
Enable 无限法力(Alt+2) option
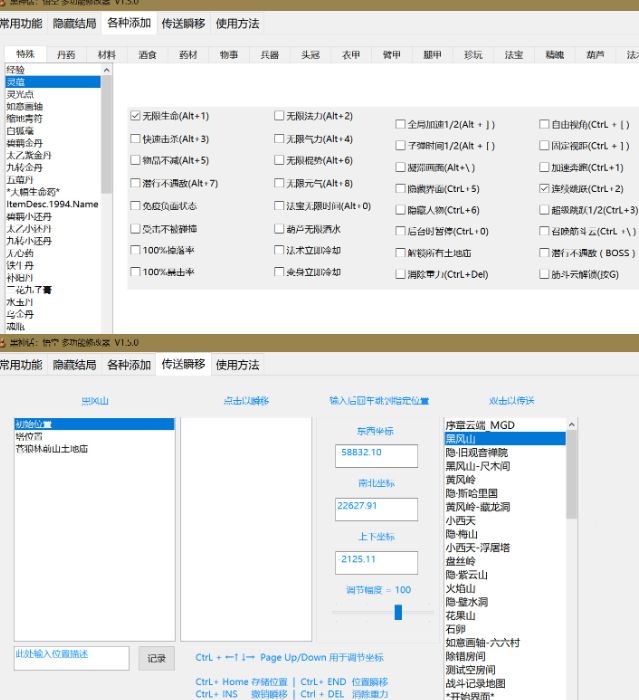[x=279, y=116]
